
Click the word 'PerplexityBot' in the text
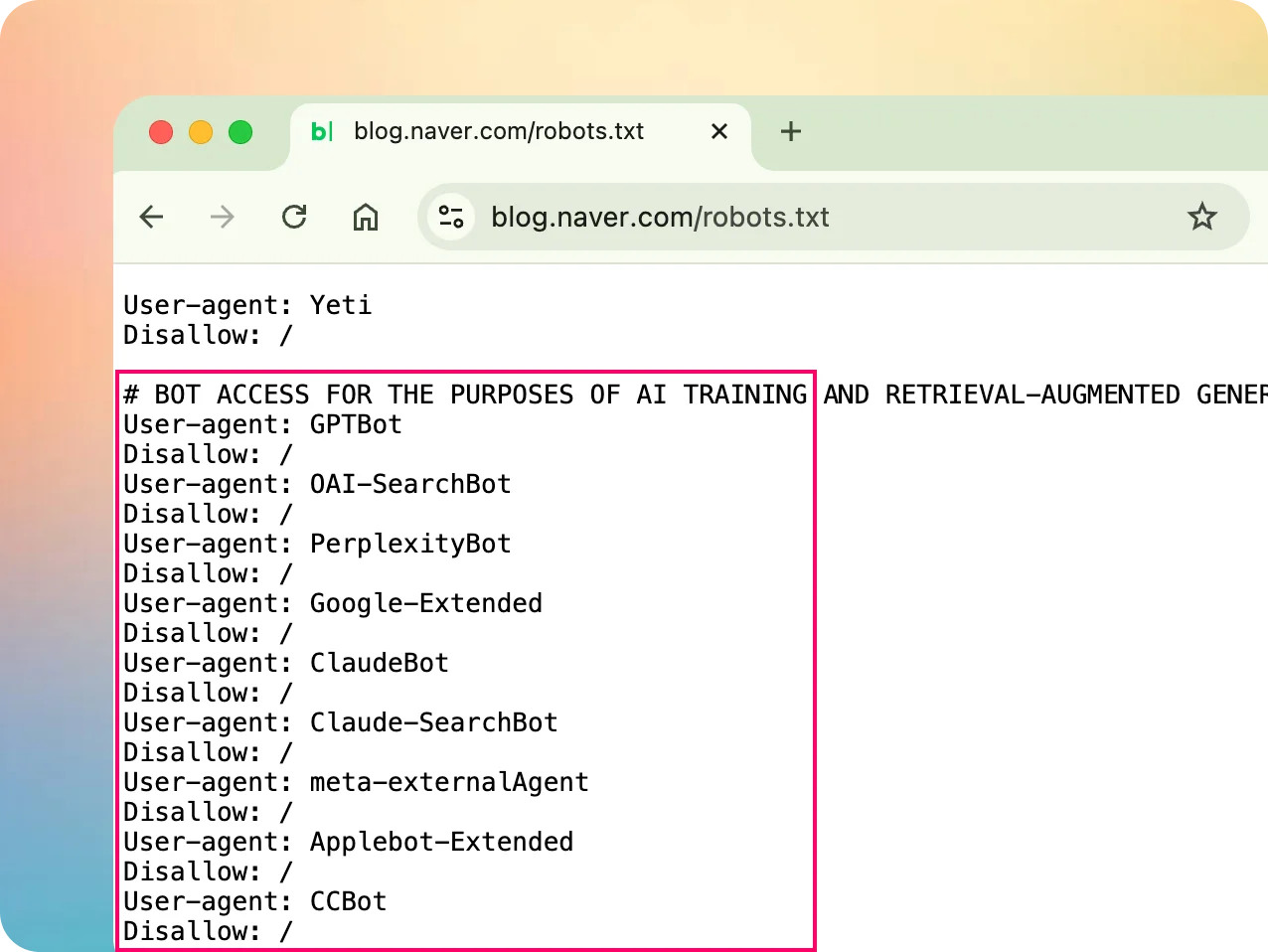coord(410,544)
